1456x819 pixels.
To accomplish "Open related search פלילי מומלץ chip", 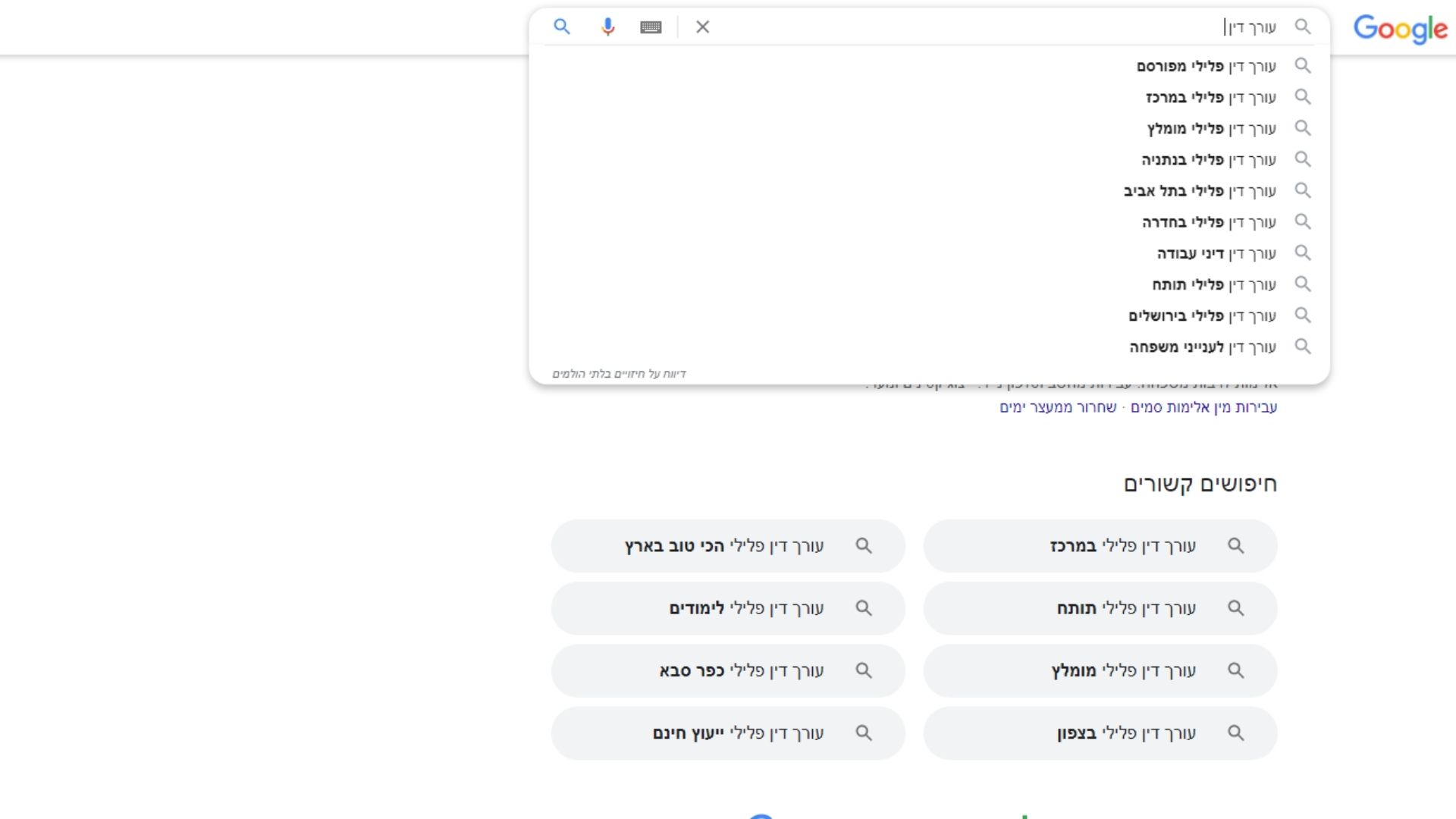I will point(1100,671).
